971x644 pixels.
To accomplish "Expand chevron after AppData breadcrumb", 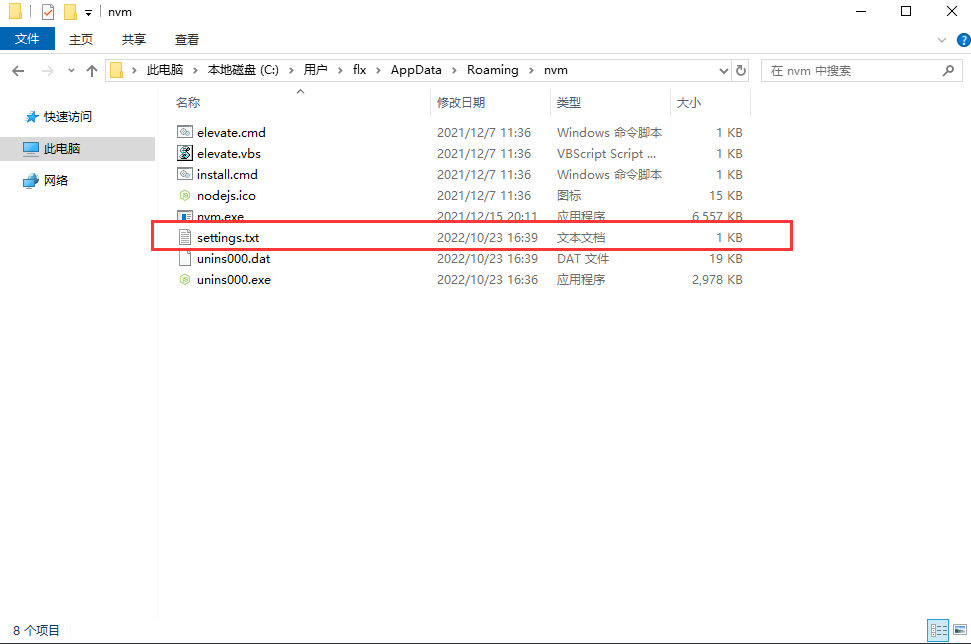I will (454, 71).
